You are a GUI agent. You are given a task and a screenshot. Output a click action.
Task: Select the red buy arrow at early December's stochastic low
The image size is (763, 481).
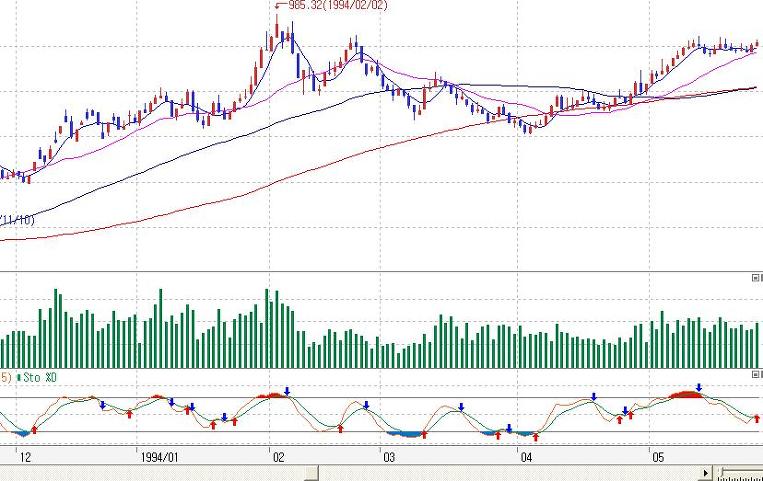point(34,429)
